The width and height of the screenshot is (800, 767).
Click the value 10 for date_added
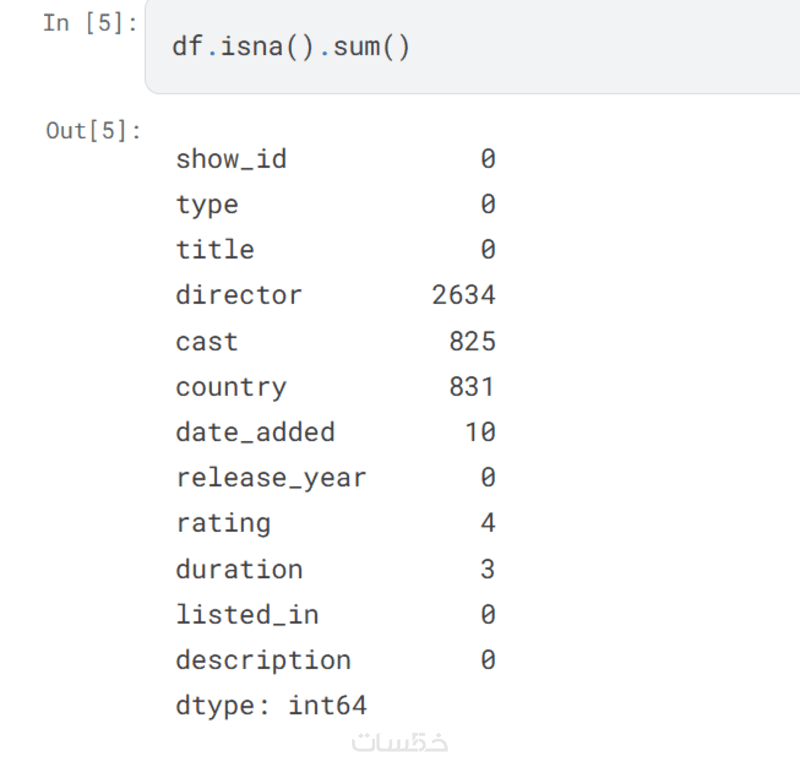click(x=481, y=432)
